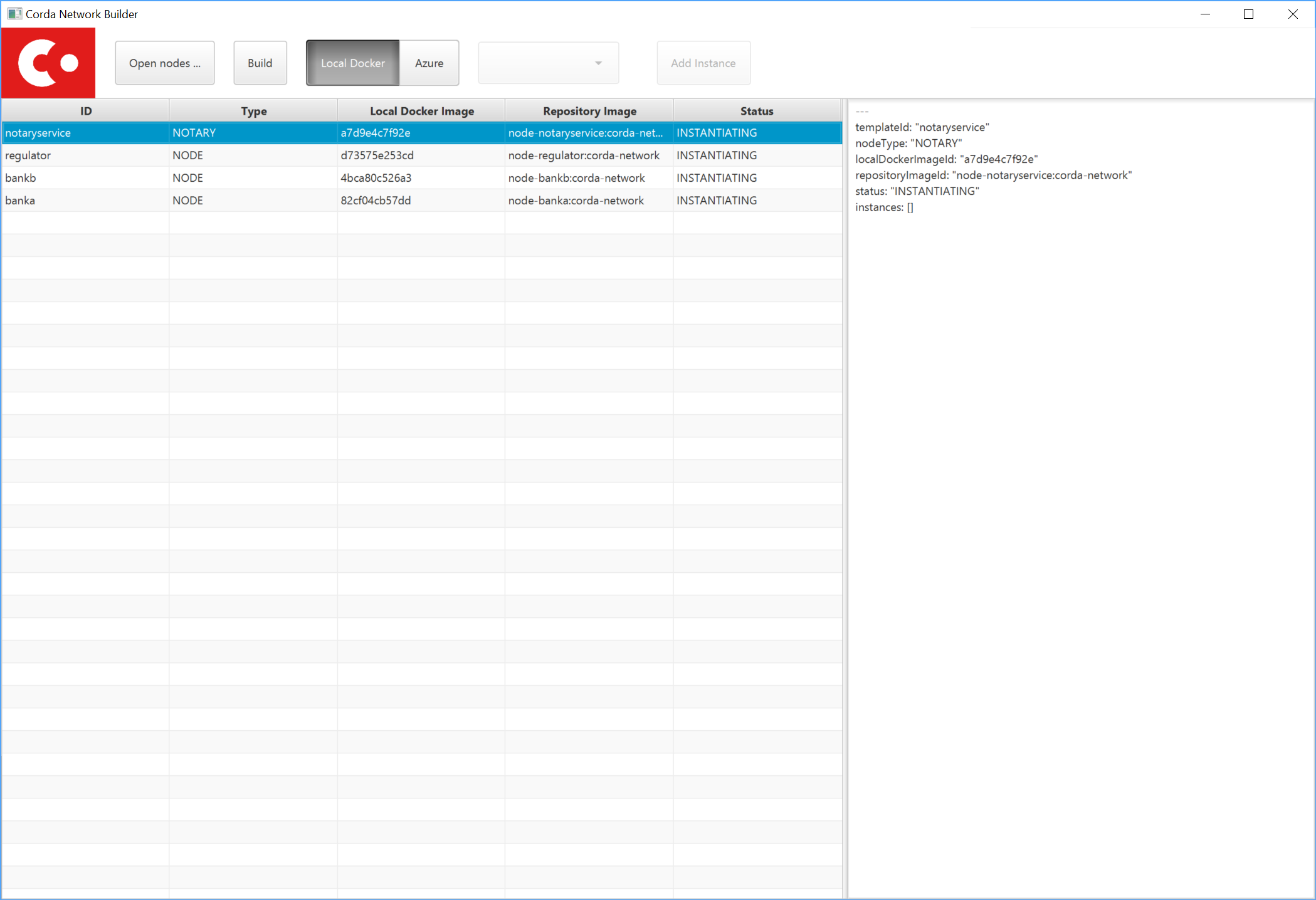
Task: Select the bankb row
Action: (x=422, y=178)
